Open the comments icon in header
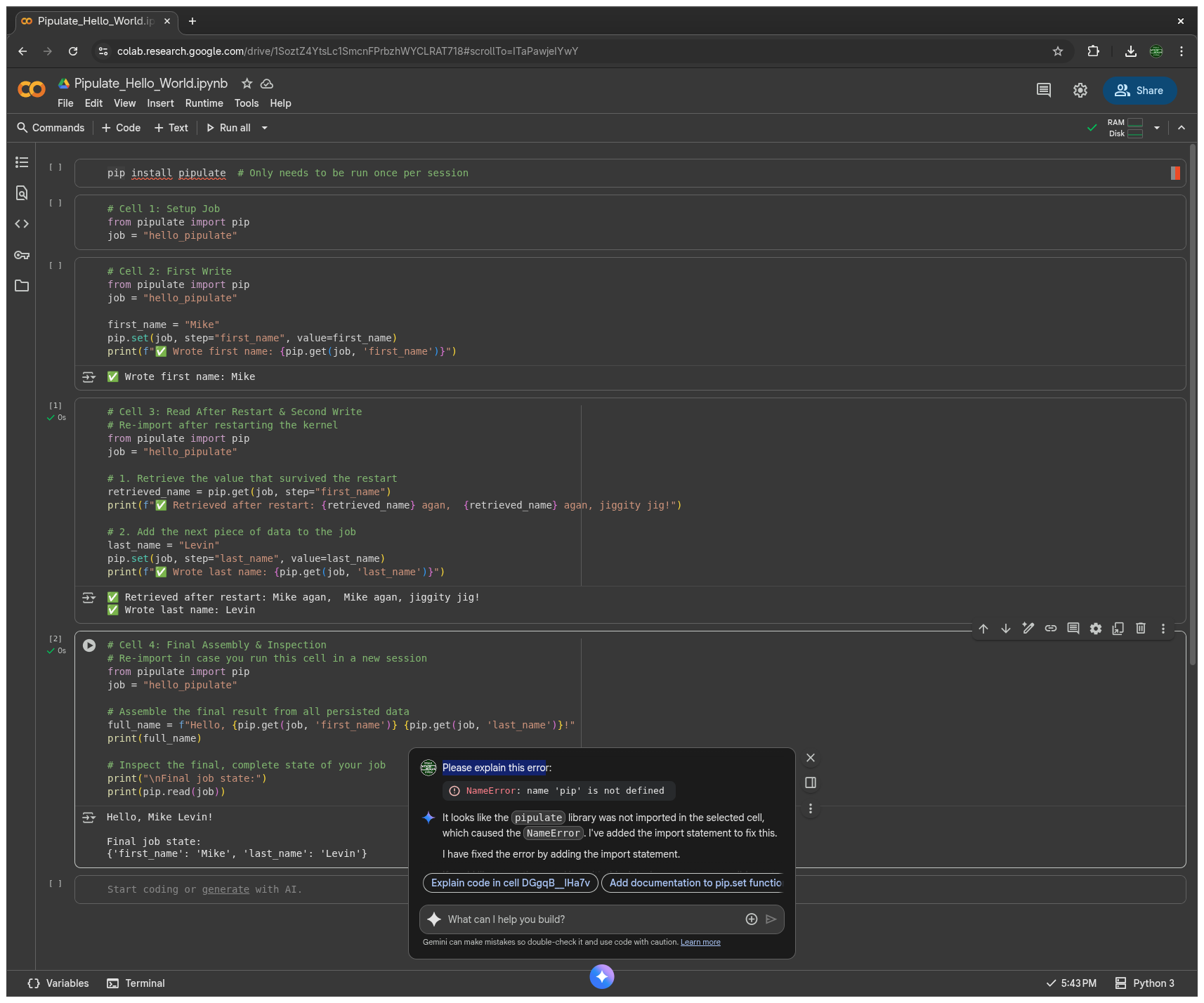The height and width of the screenshot is (1003, 1204). pyautogui.click(x=1044, y=90)
